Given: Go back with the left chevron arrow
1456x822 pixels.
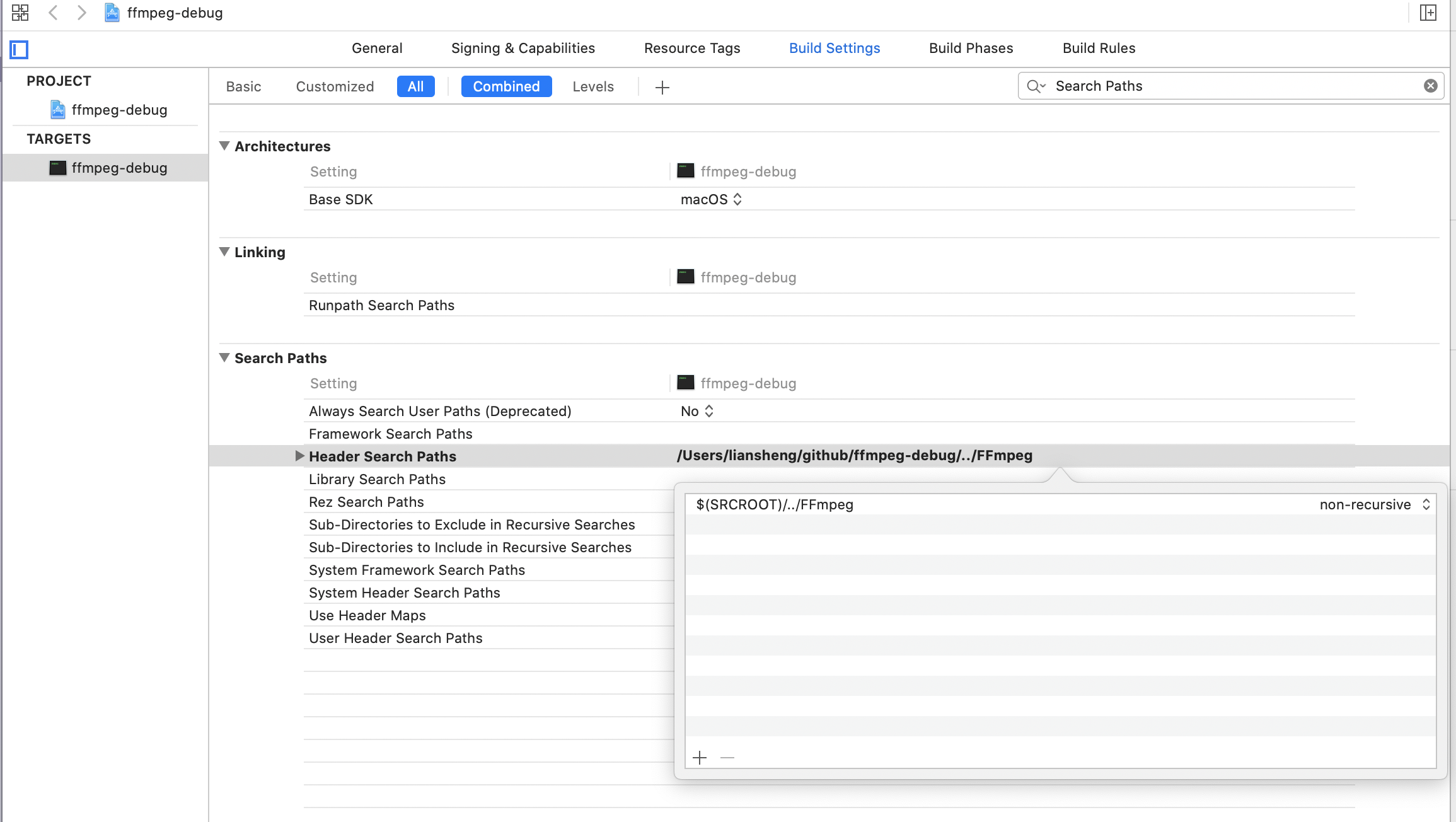Looking at the screenshot, I should point(54,13).
